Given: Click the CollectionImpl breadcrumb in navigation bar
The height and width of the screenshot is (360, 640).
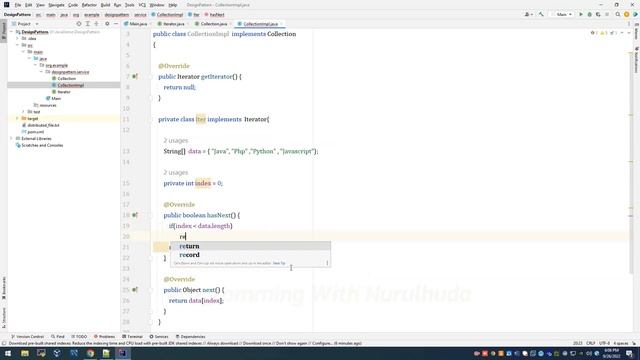Looking at the screenshot, I should point(167,15).
